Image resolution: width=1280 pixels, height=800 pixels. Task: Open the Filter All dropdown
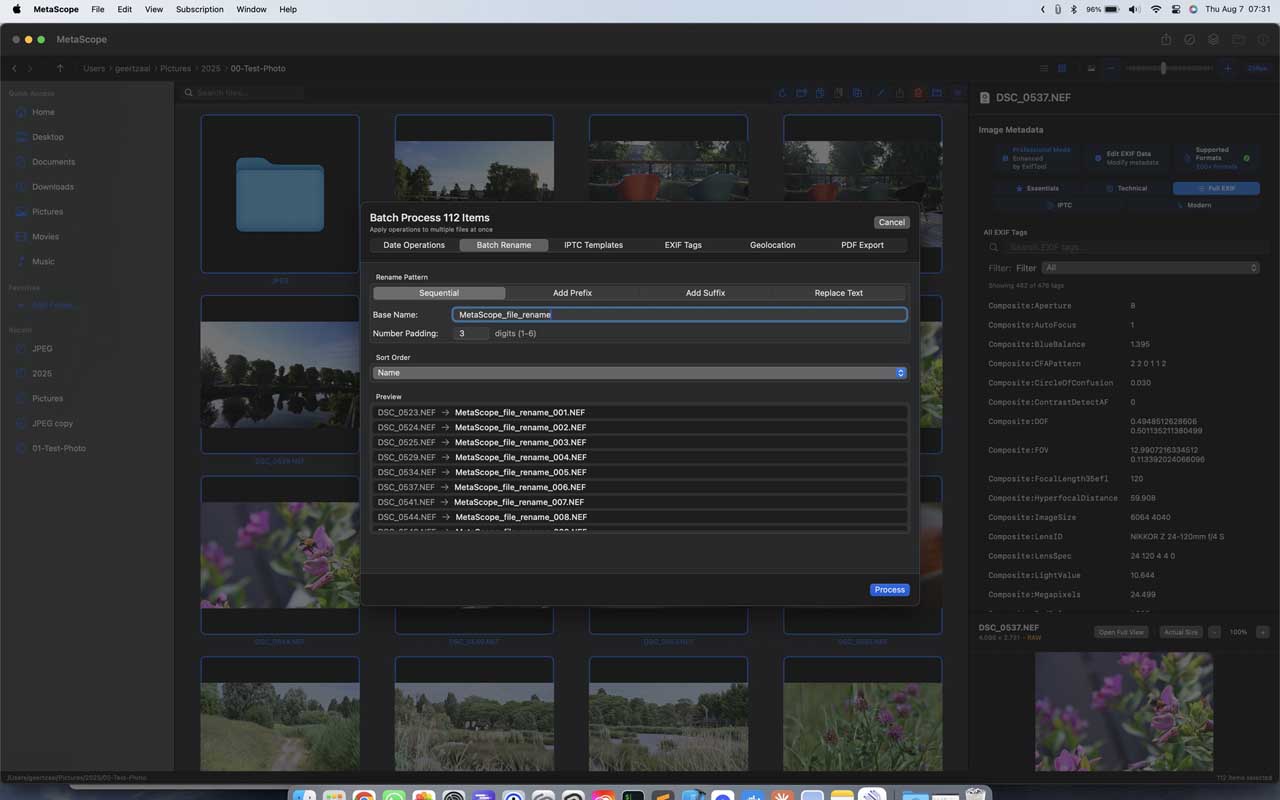click(1150, 268)
